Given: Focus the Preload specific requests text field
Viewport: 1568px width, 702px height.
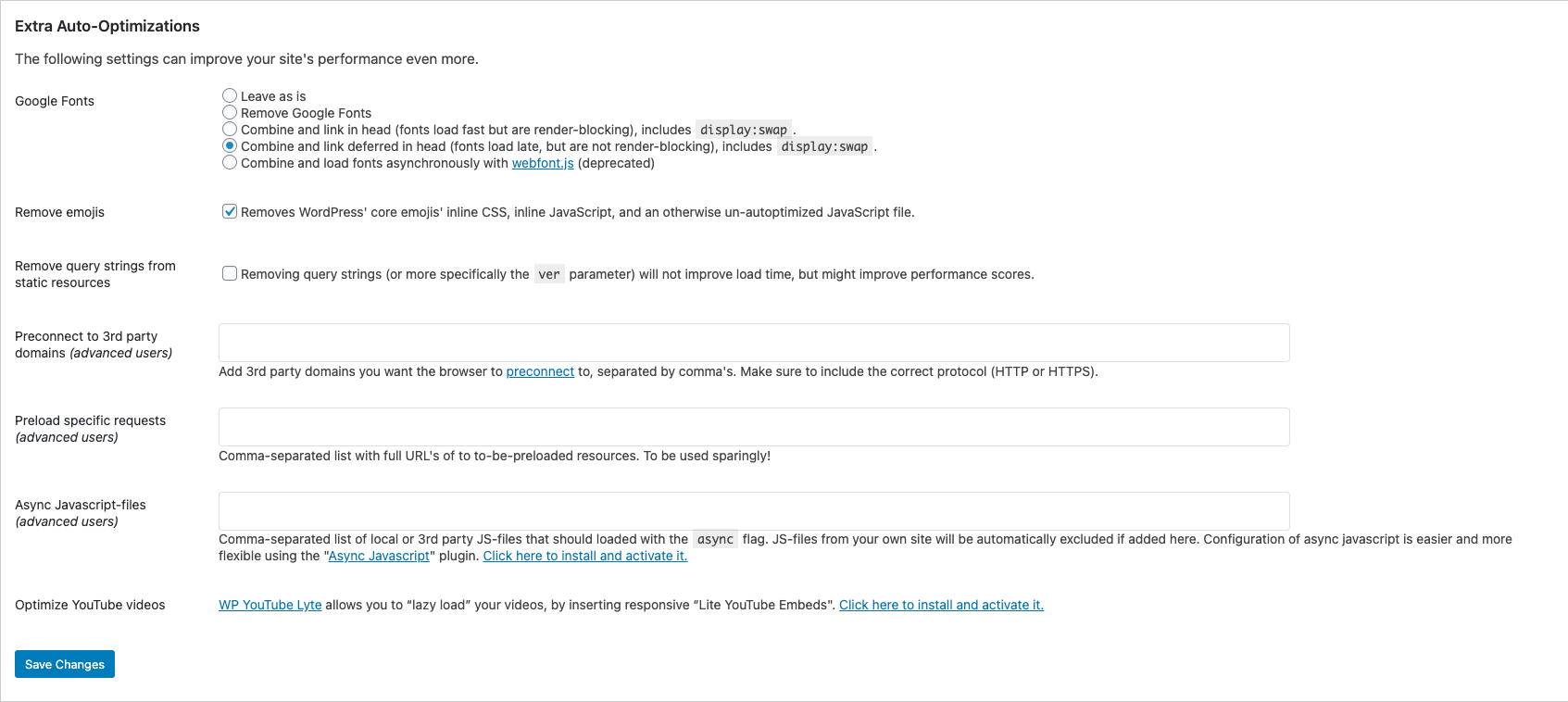Looking at the screenshot, I should click(754, 427).
